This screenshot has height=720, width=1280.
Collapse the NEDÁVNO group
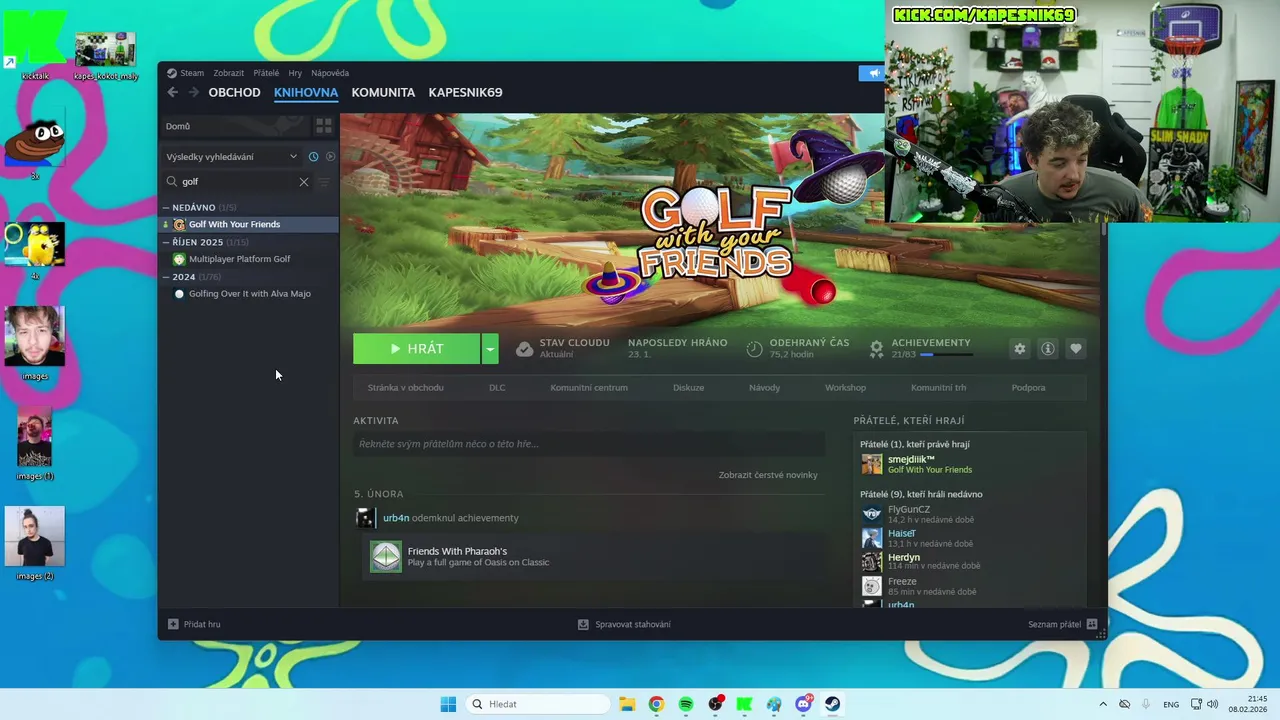pos(166,208)
